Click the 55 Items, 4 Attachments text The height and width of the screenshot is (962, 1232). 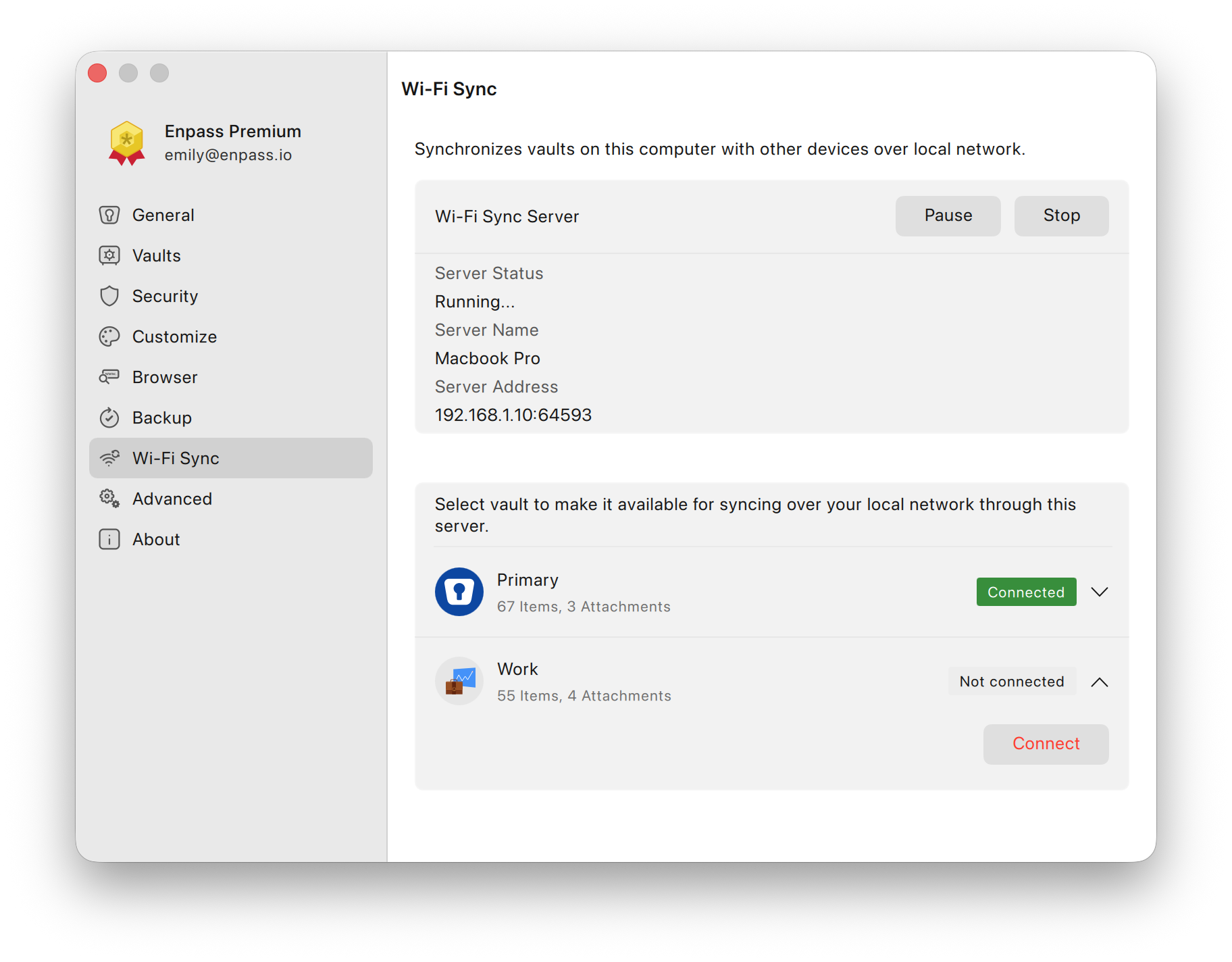point(584,696)
